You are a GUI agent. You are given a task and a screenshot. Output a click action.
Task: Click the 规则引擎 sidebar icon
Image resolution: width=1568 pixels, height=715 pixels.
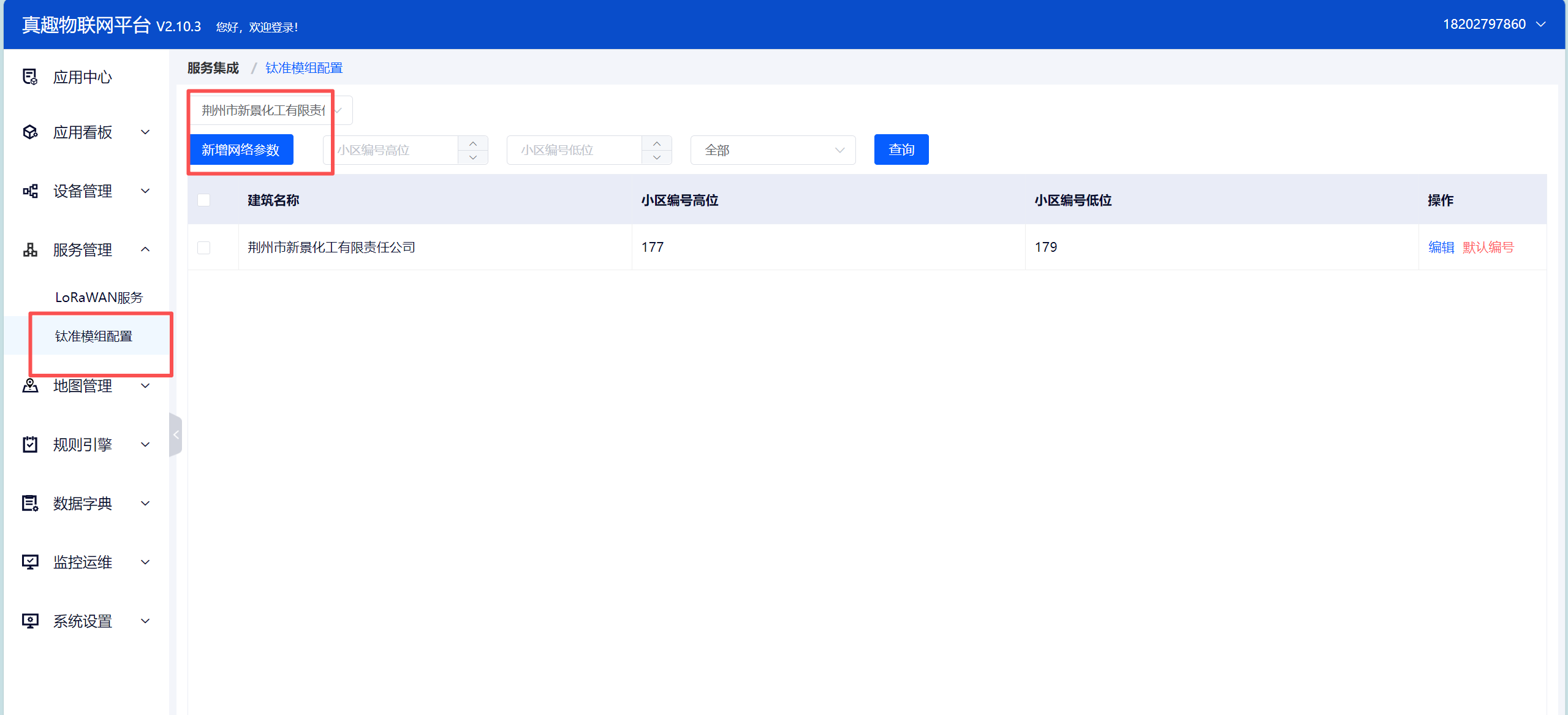pos(30,444)
